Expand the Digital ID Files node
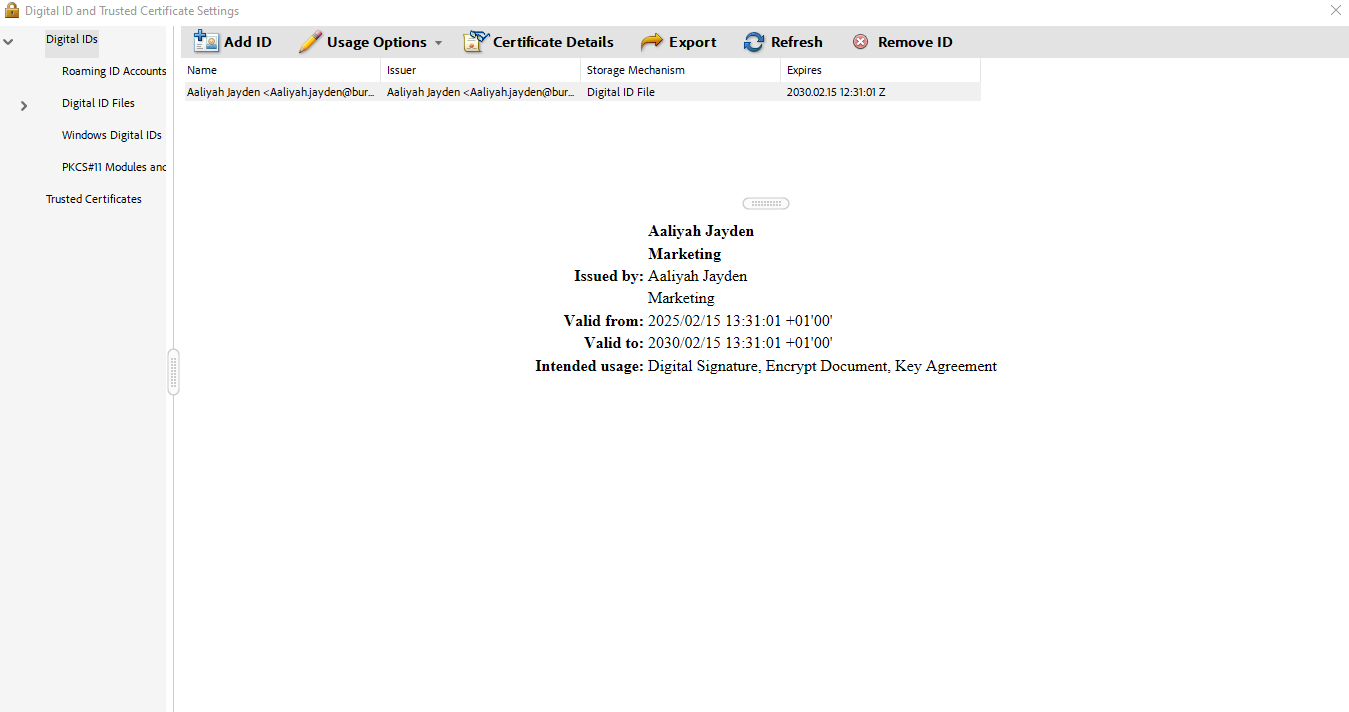Viewport: 1349px width, 712px height. (24, 105)
